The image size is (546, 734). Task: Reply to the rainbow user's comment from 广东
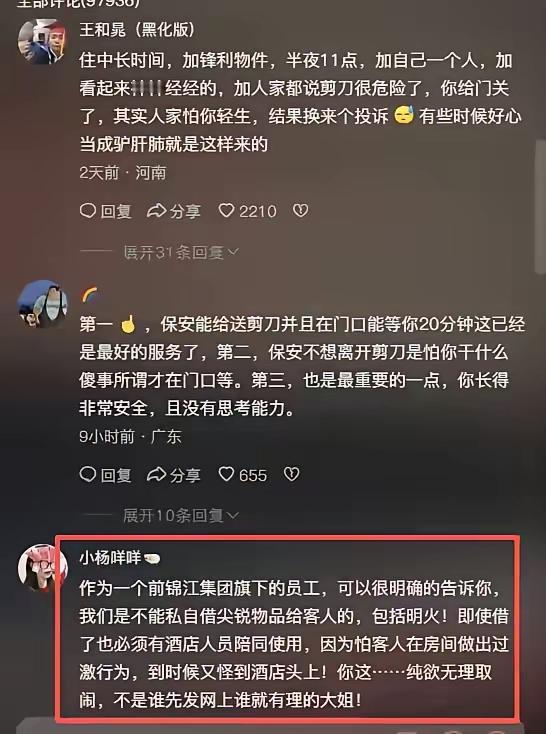[x=105, y=475]
